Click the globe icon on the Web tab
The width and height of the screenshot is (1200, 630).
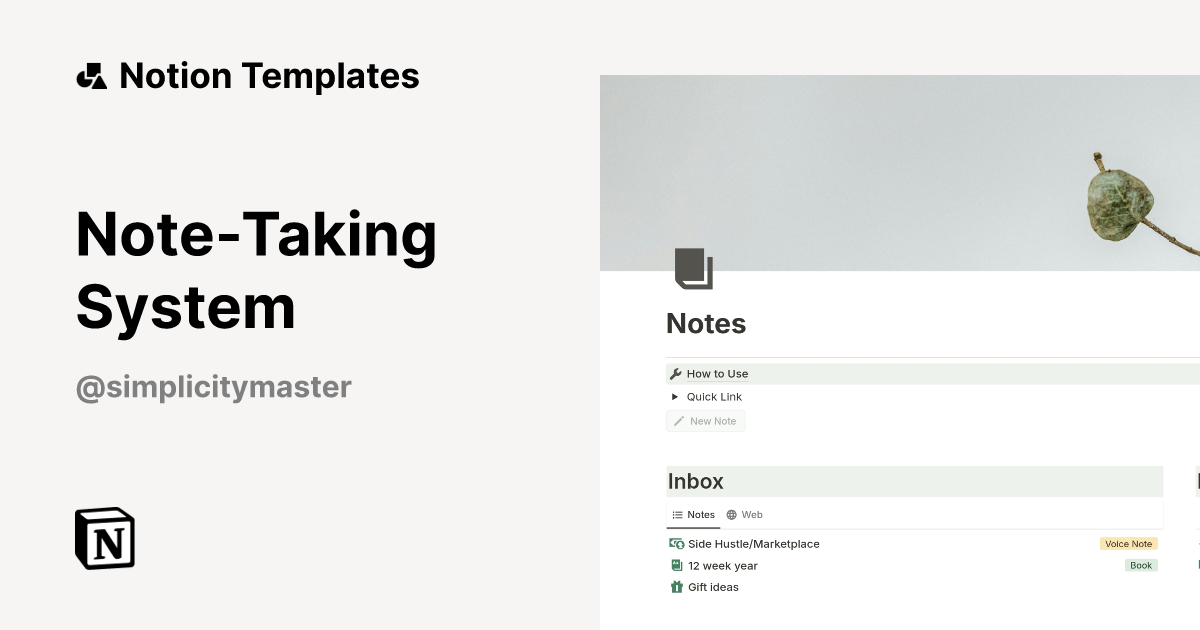click(731, 514)
